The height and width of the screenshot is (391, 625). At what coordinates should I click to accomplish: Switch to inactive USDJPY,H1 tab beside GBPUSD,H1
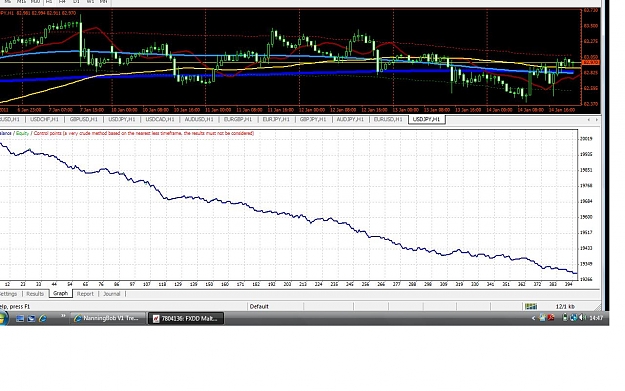pos(122,119)
